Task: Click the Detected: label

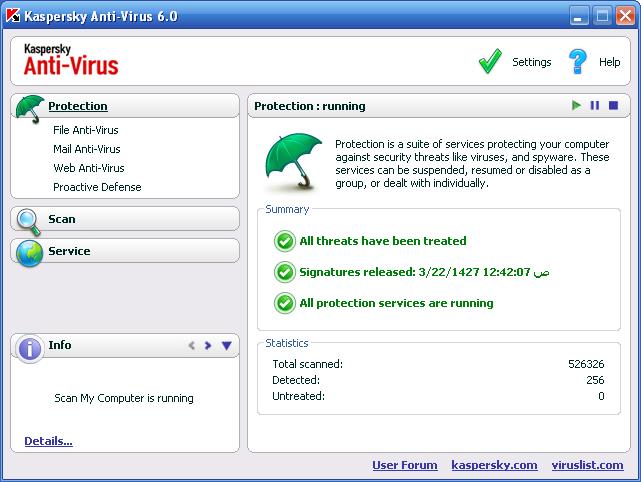Action: point(296,380)
